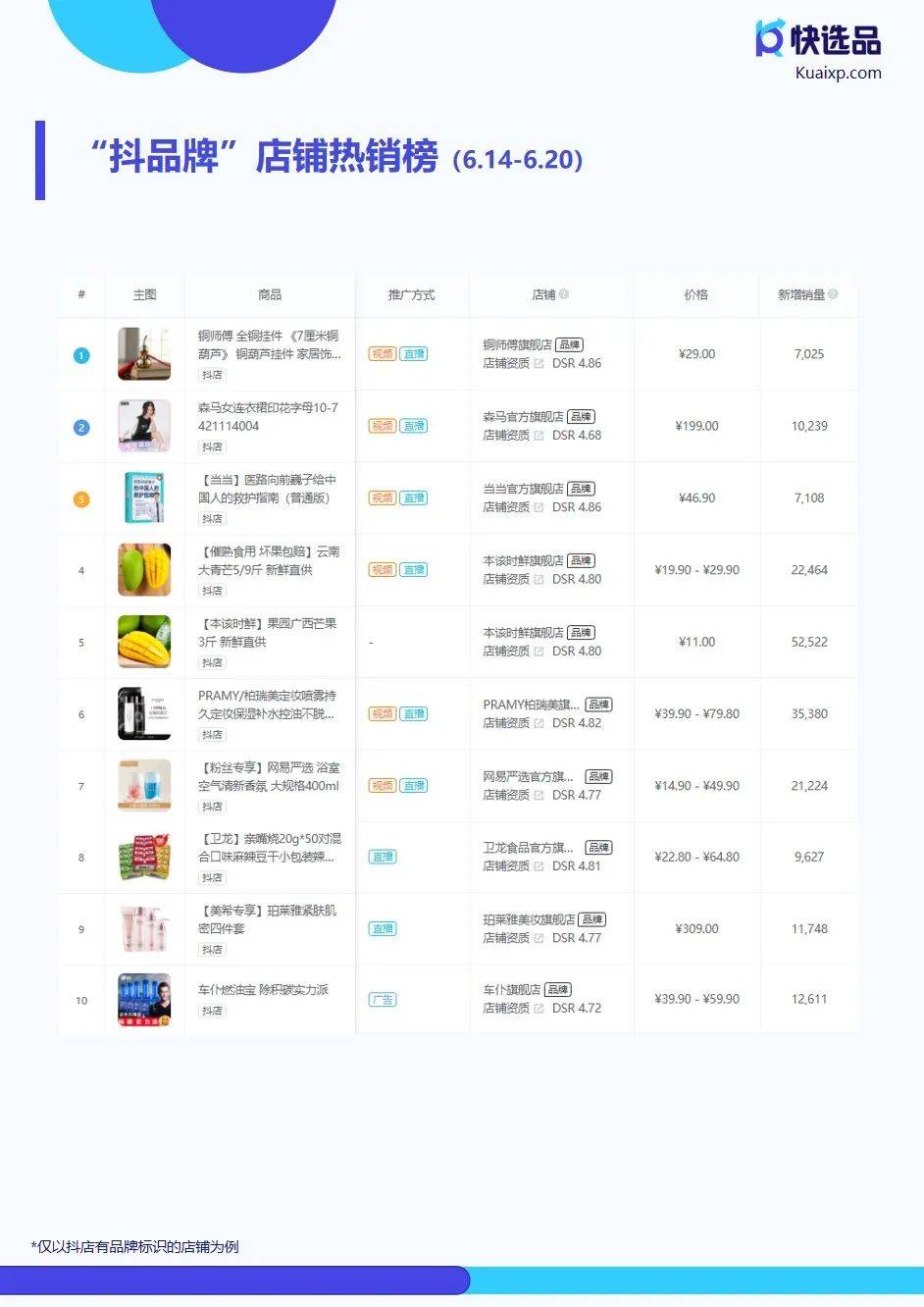This screenshot has height=1307, width=924.
Task: Open product title 森马女连衣裙印花字母
Action: [x=269, y=417]
